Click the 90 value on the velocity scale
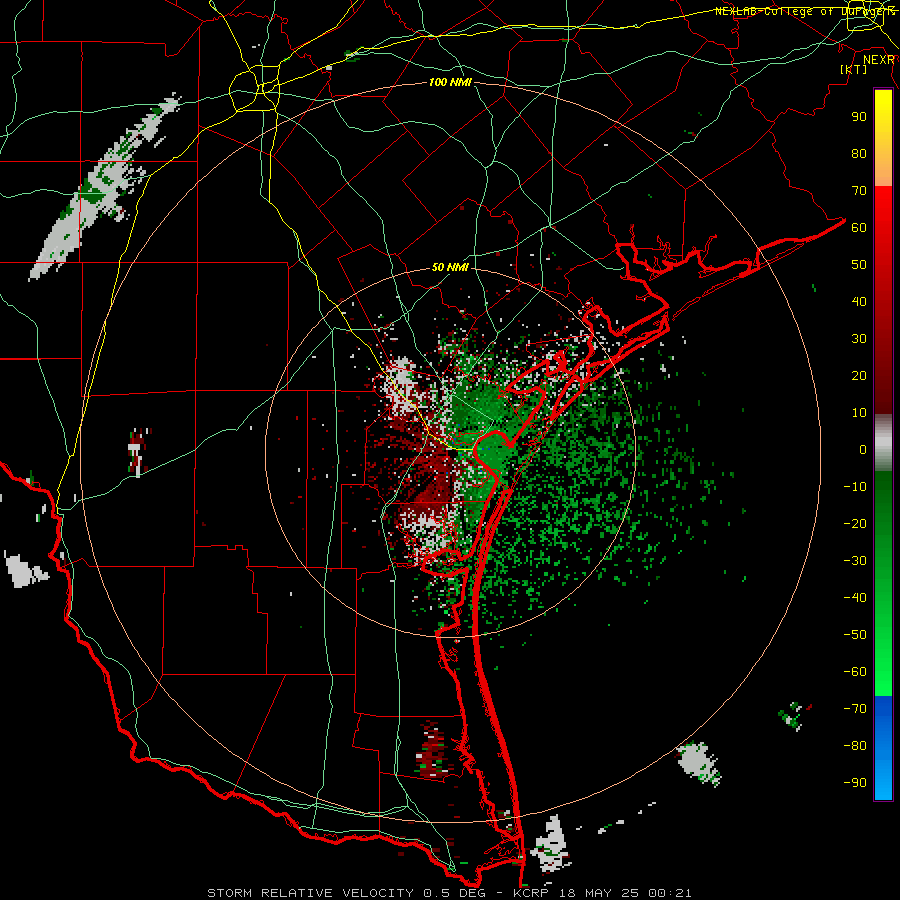The width and height of the screenshot is (900, 900). (859, 117)
